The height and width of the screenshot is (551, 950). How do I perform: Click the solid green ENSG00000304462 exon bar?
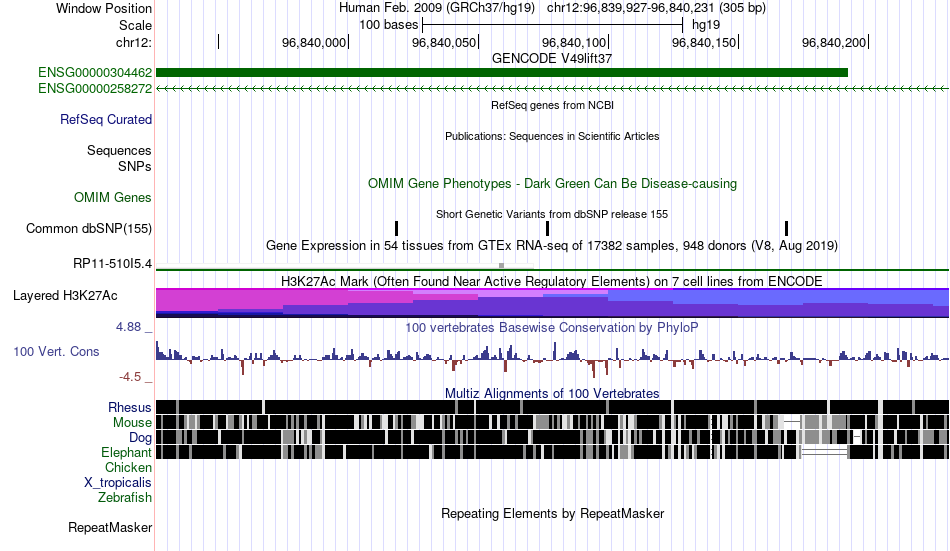[x=502, y=73]
